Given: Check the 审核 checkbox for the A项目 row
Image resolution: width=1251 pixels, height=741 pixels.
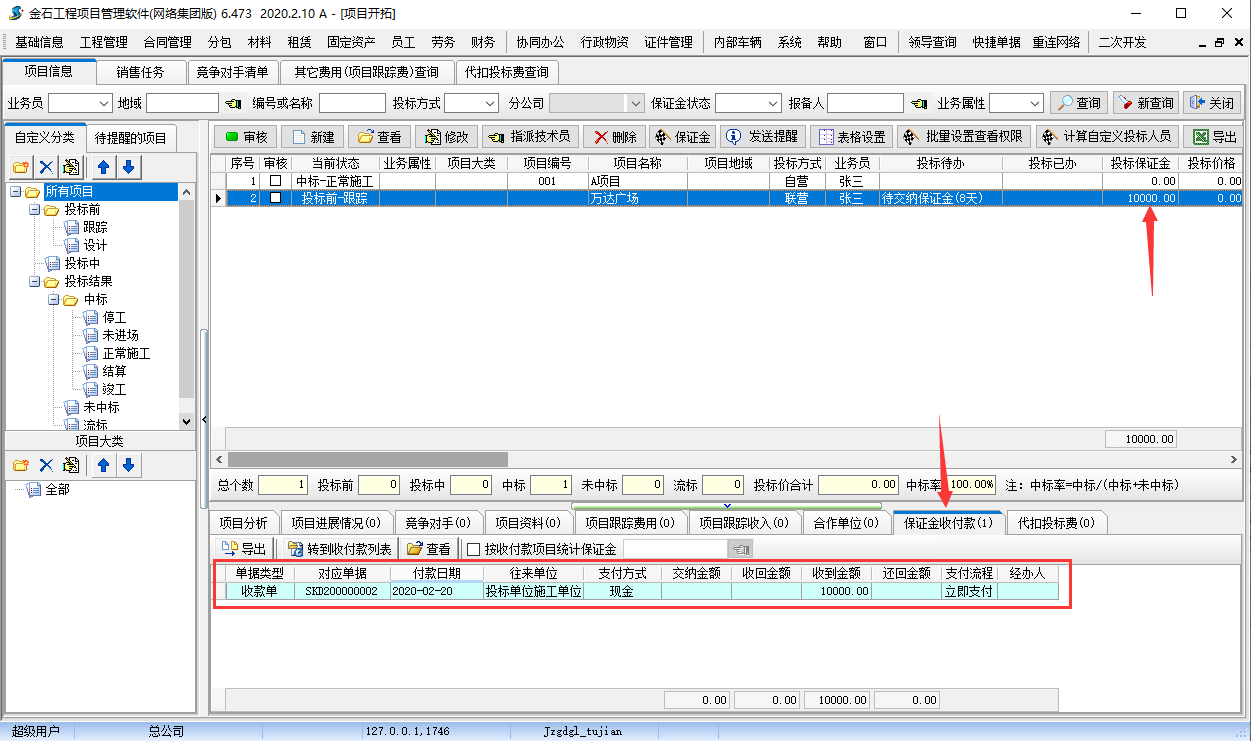Looking at the screenshot, I should pos(275,181).
